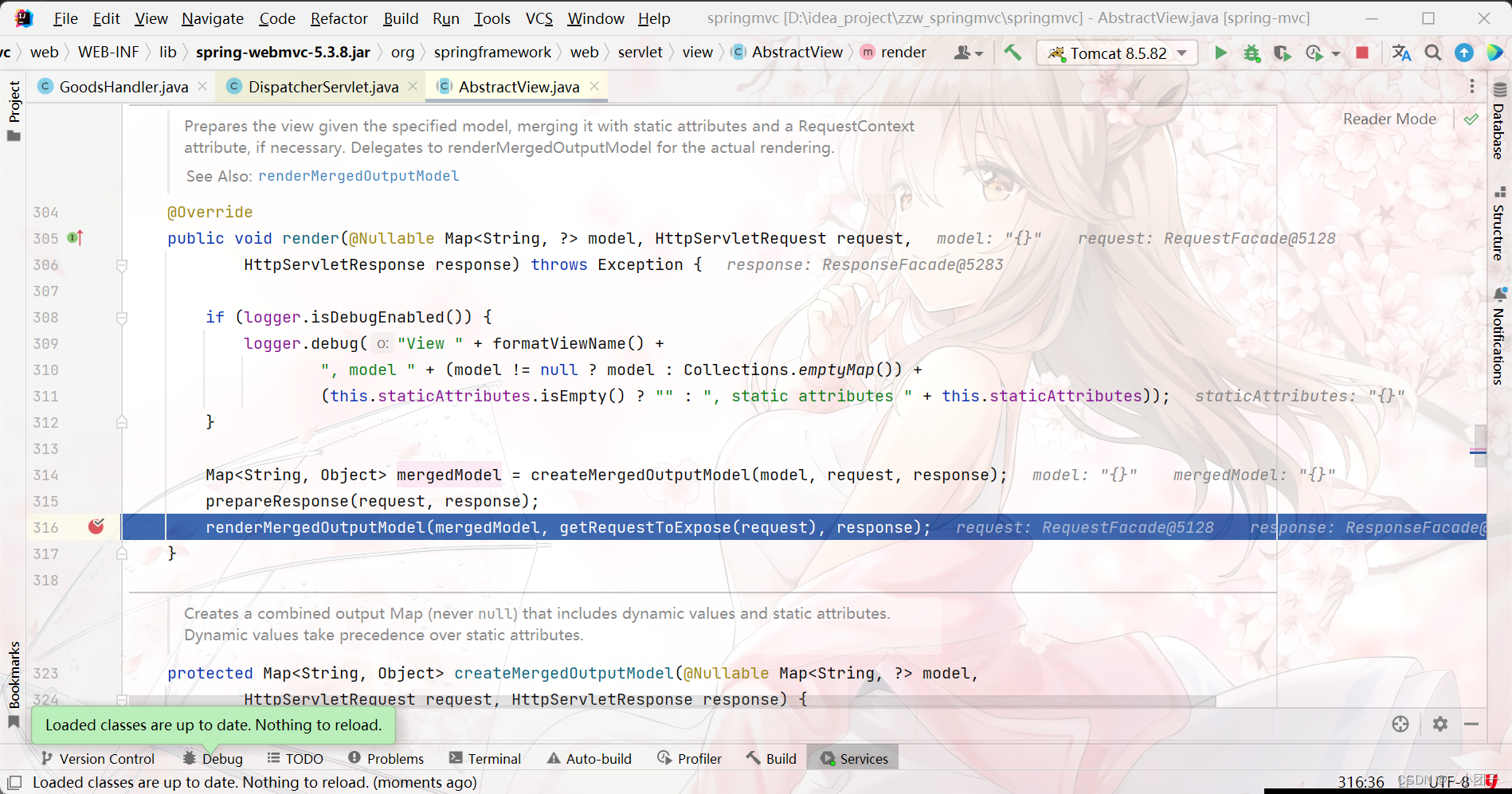Run Tomcat with the green play icon

point(1220,53)
